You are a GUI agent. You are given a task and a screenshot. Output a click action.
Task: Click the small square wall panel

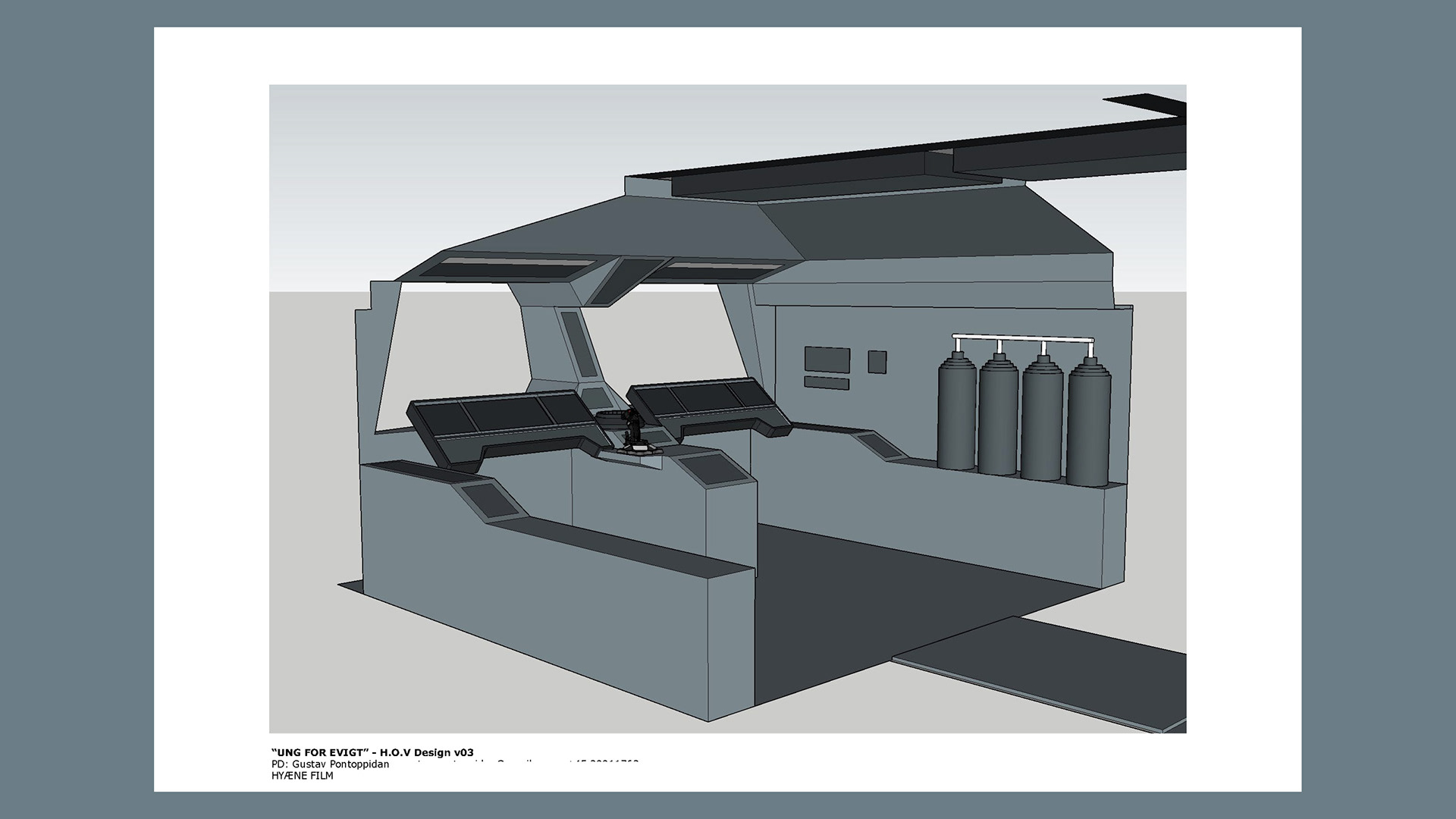pyautogui.click(x=877, y=362)
